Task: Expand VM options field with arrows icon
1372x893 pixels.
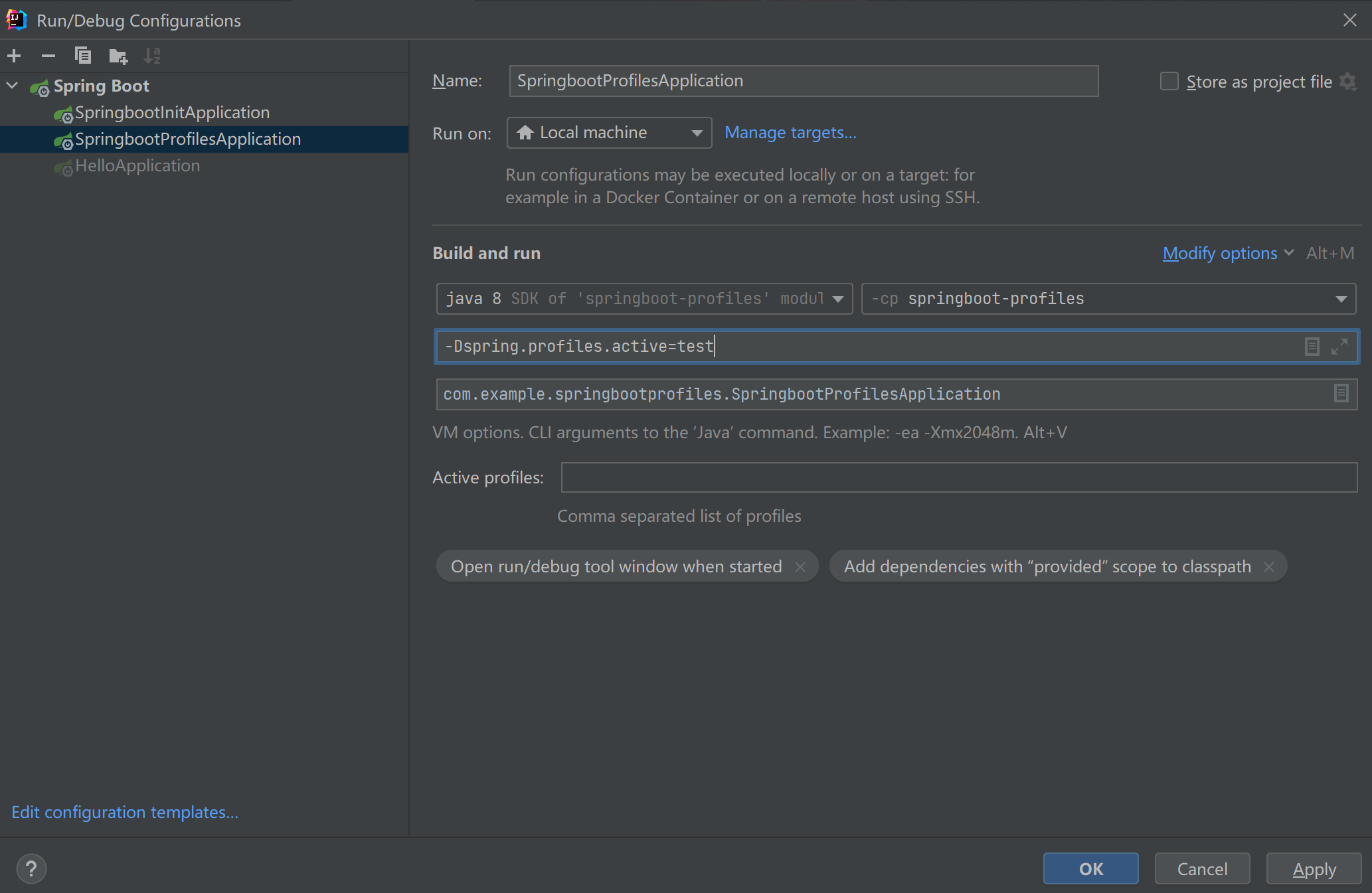Action: tap(1339, 347)
